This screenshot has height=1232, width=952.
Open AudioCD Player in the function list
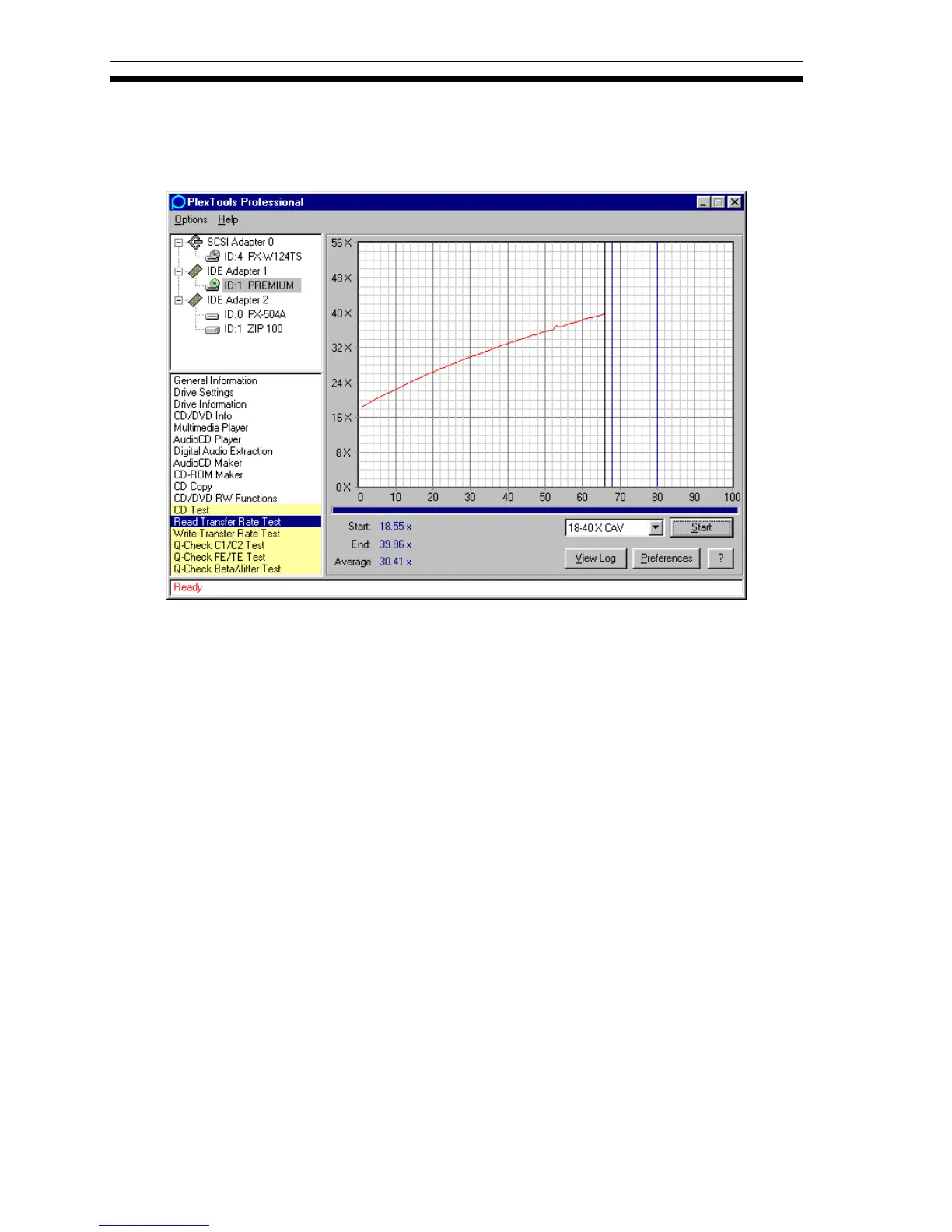pos(207,439)
